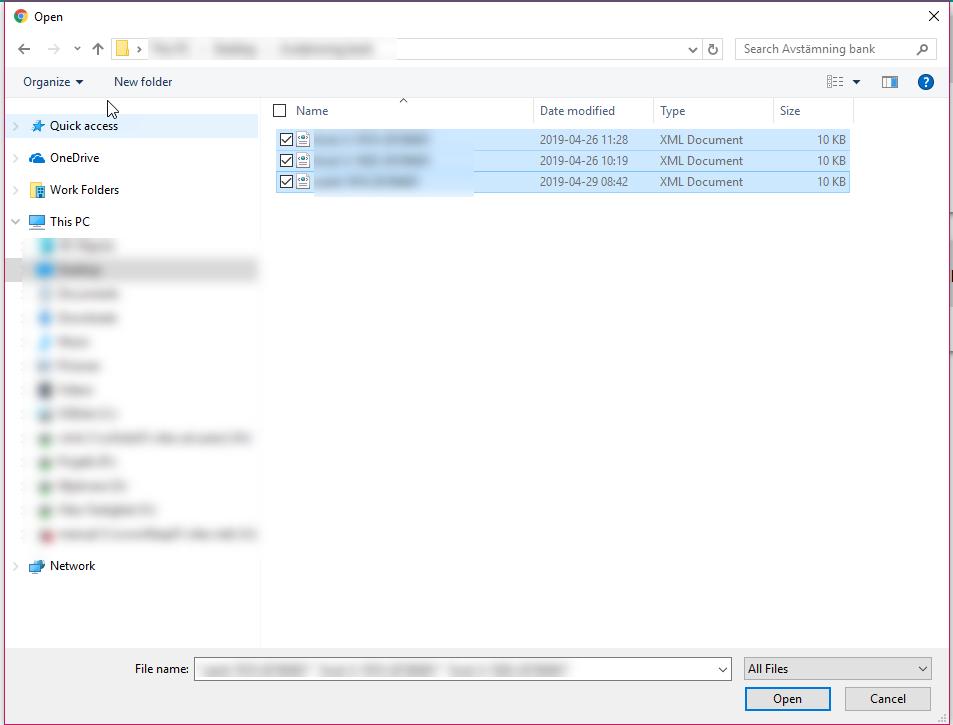Click the folder icon in address bar
This screenshot has width=953, height=725.
[123, 49]
